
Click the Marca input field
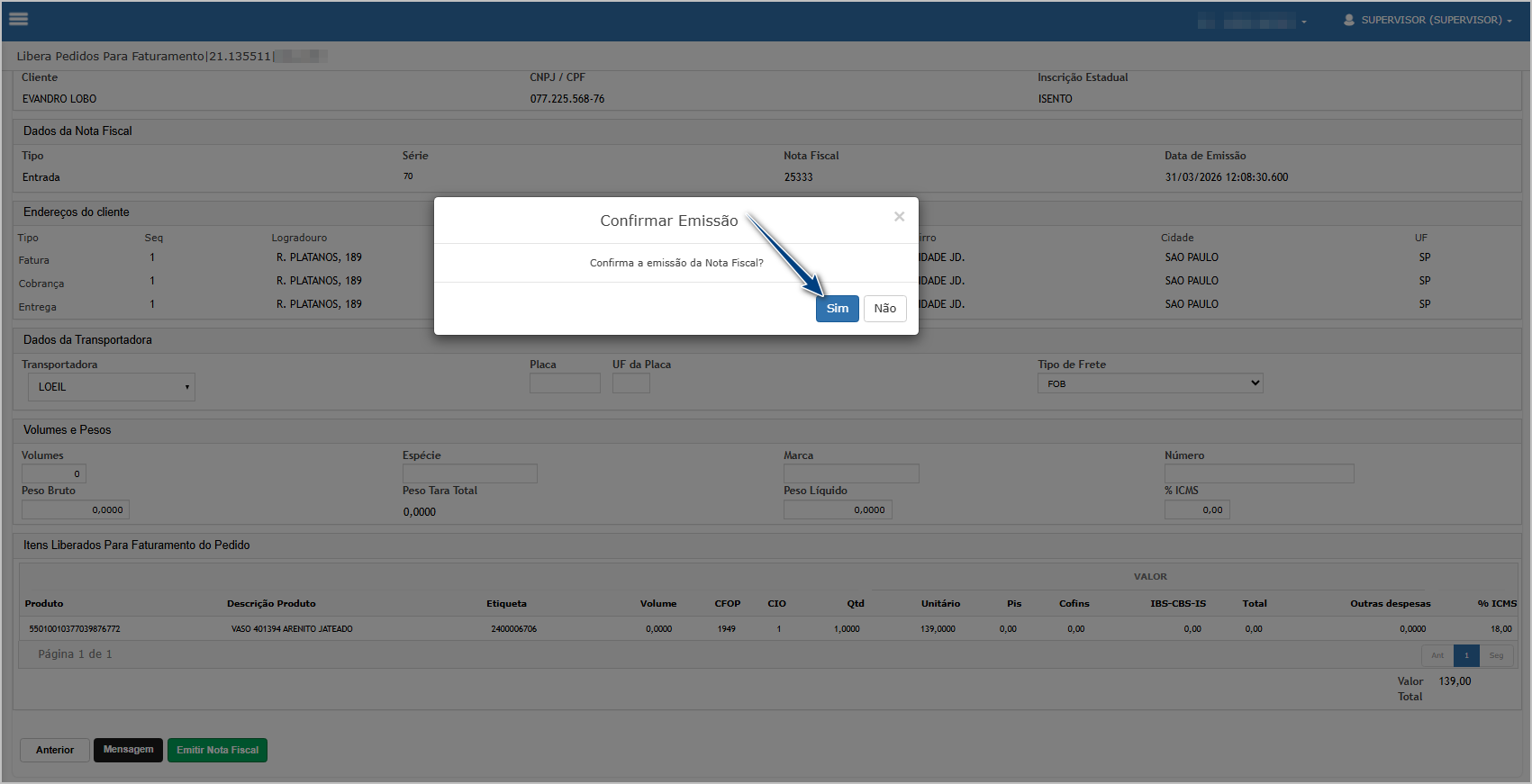(x=850, y=473)
